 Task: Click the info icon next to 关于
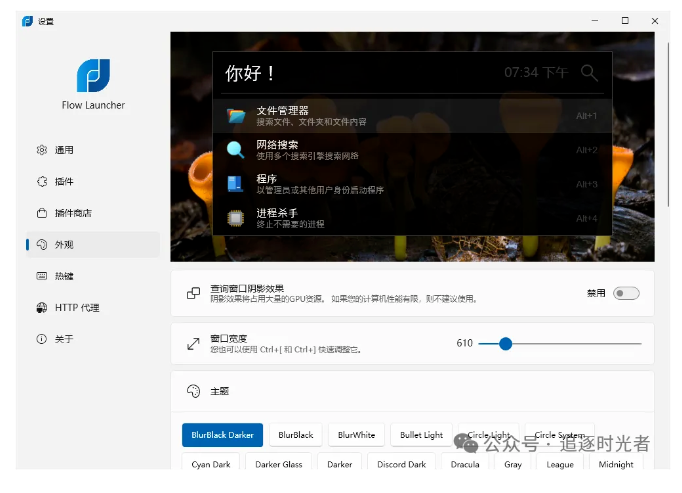pos(42,339)
